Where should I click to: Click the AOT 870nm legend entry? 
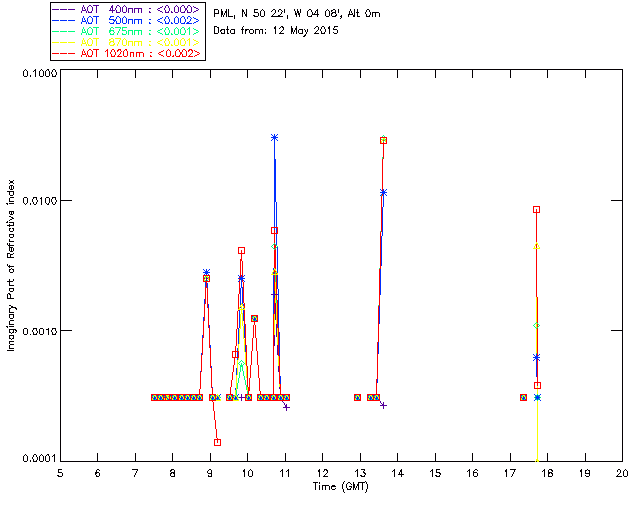pos(127,42)
